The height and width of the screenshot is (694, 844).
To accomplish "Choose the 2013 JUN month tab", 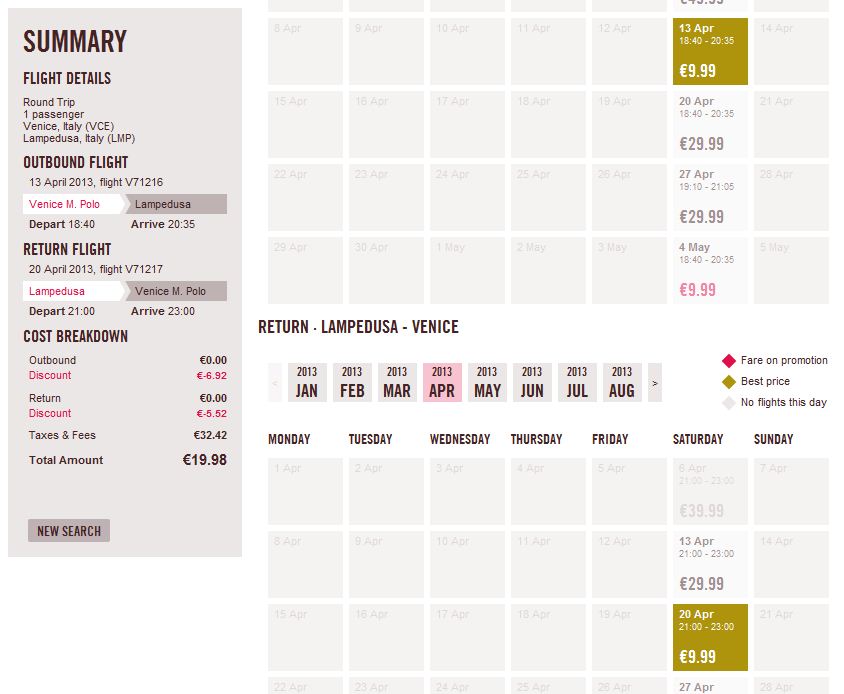I will [x=532, y=383].
